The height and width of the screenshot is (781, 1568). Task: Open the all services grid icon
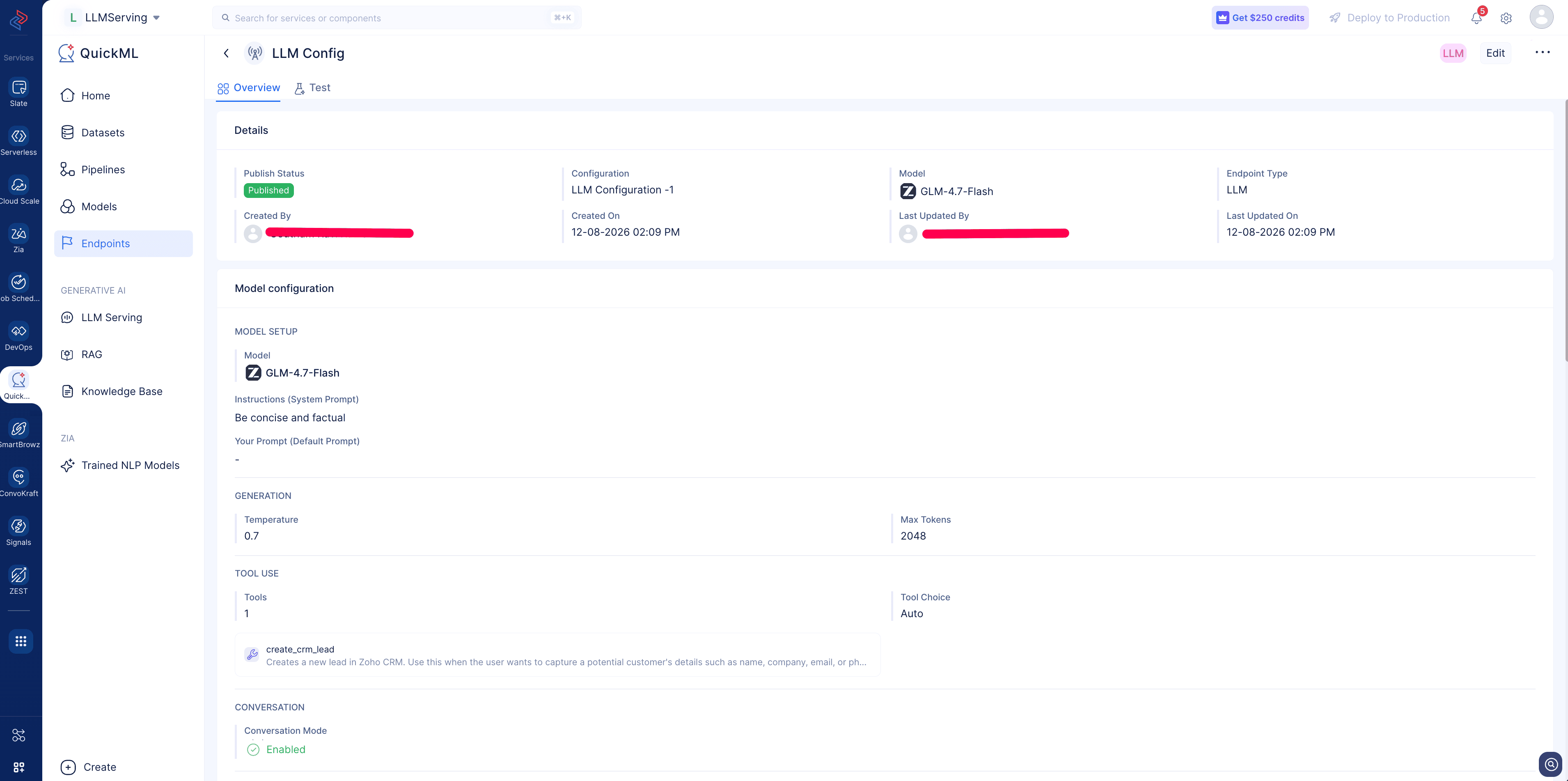click(21, 641)
